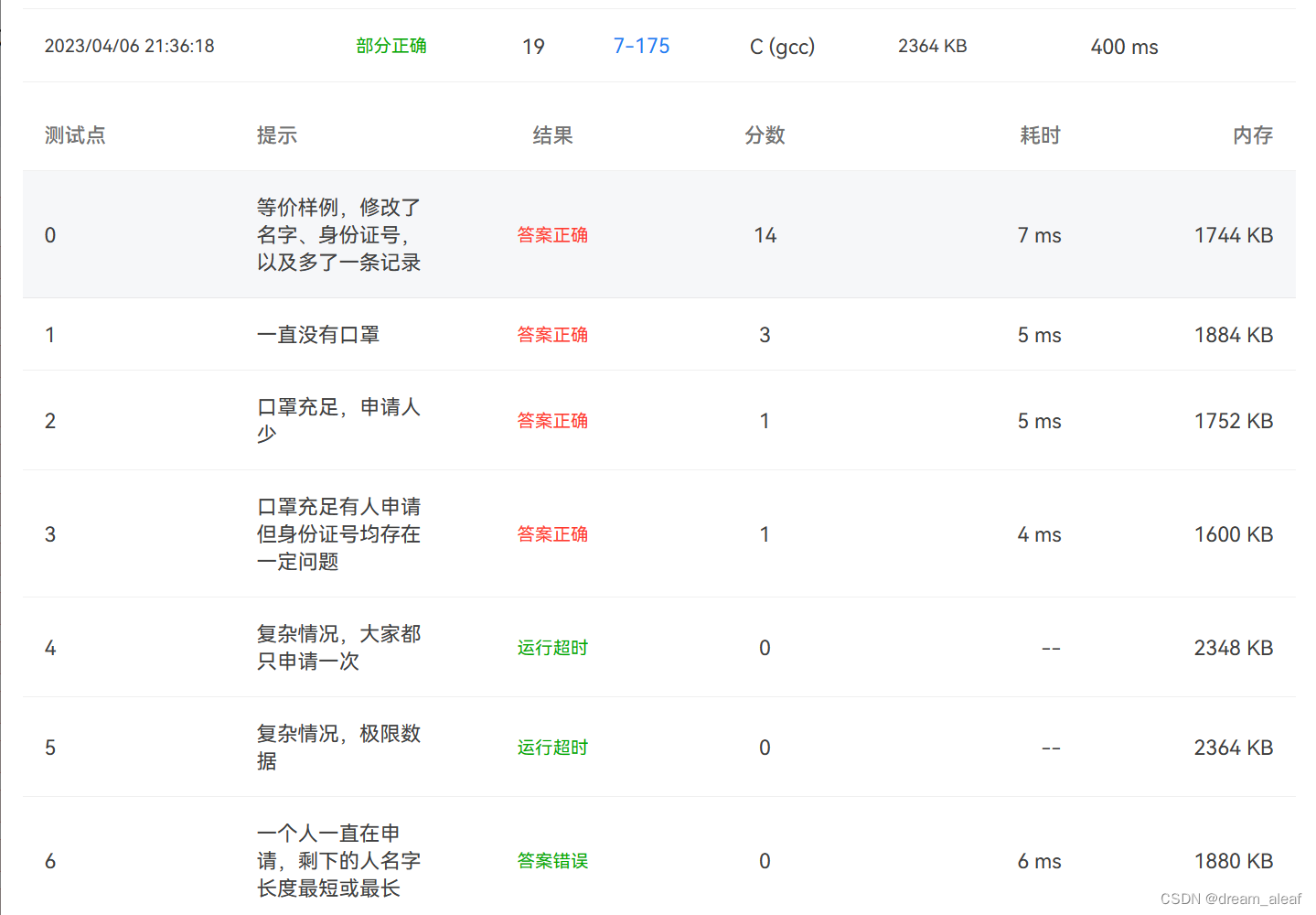This screenshot has height=915, width=1316.
Task: Click the 结果 column header
Action: click(x=552, y=135)
